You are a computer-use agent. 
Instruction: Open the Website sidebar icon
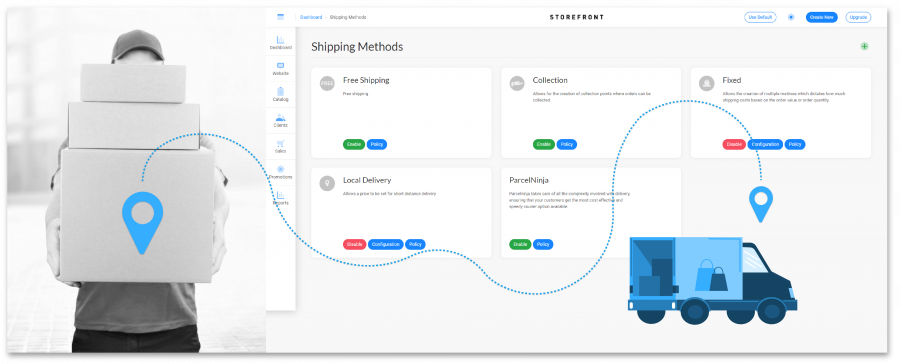pyautogui.click(x=281, y=65)
